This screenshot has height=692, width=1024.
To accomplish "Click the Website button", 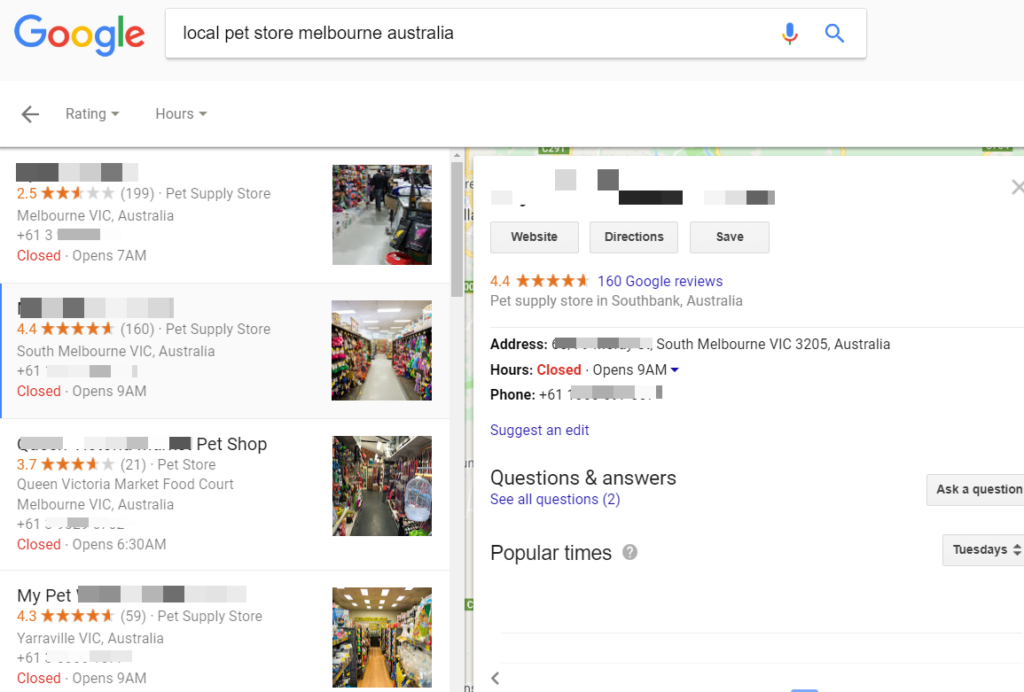I will click(x=534, y=237).
